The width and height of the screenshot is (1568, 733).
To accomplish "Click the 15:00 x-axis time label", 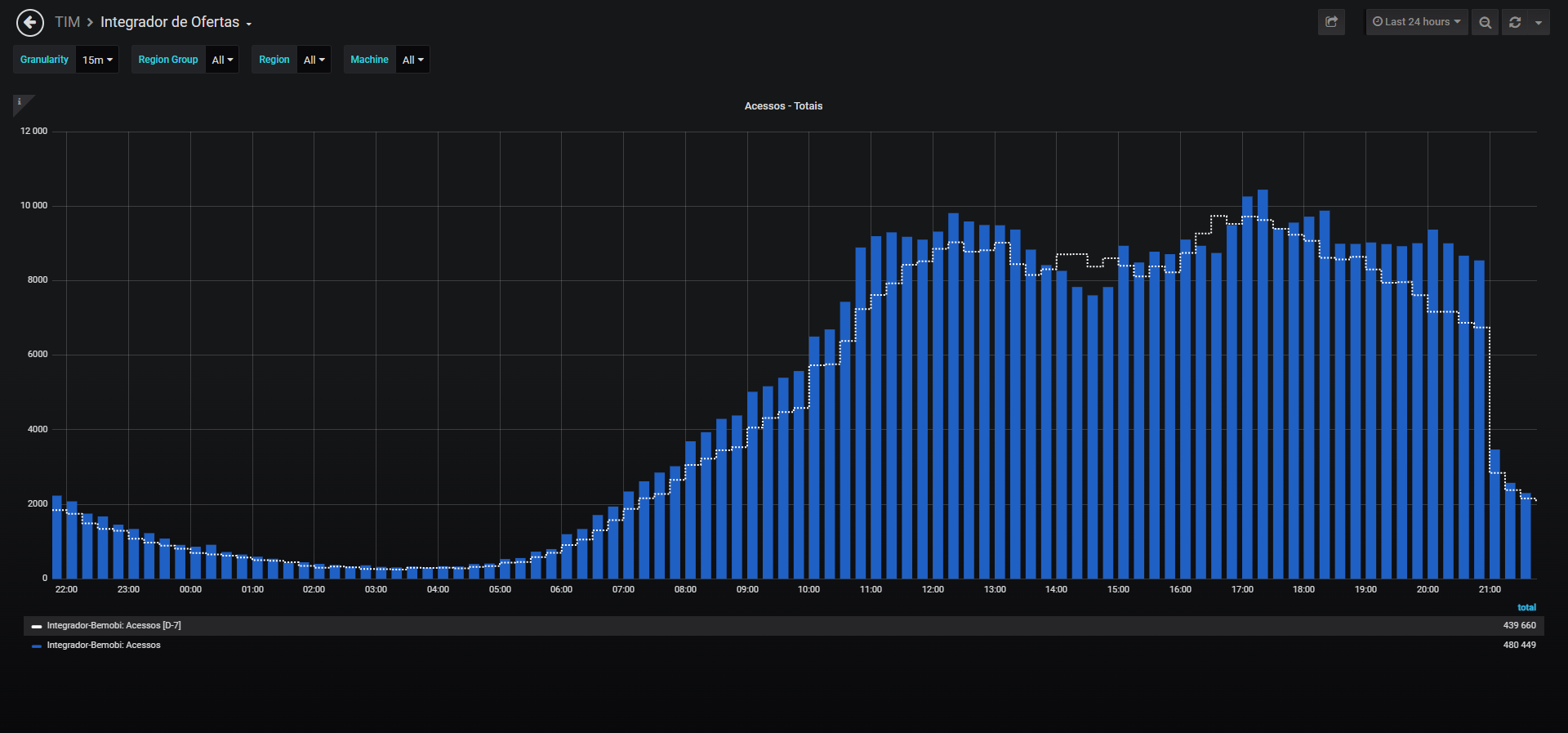I will pyautogui.click(x=1118, y=590).
